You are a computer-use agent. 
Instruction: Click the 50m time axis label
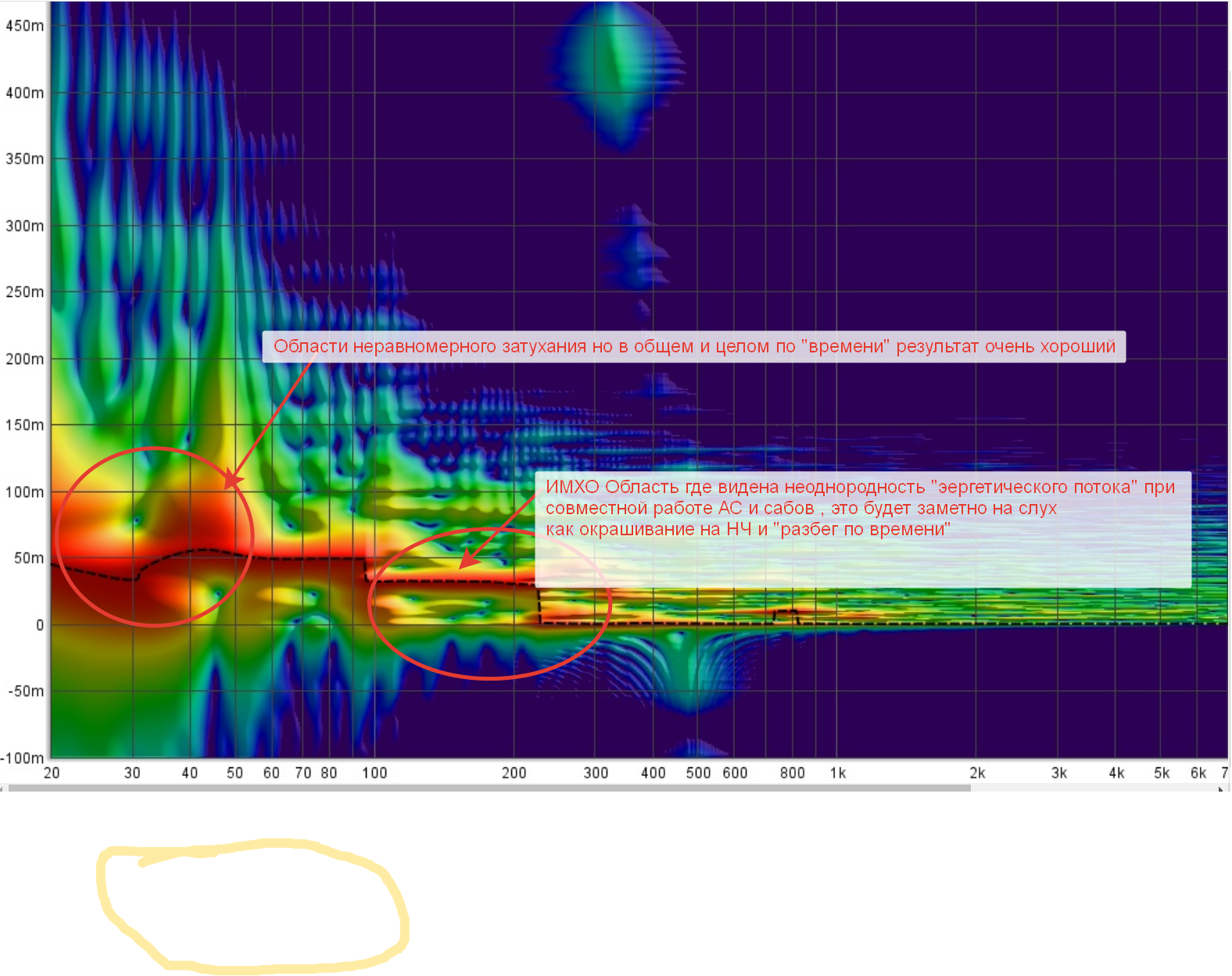click(29, 558)
